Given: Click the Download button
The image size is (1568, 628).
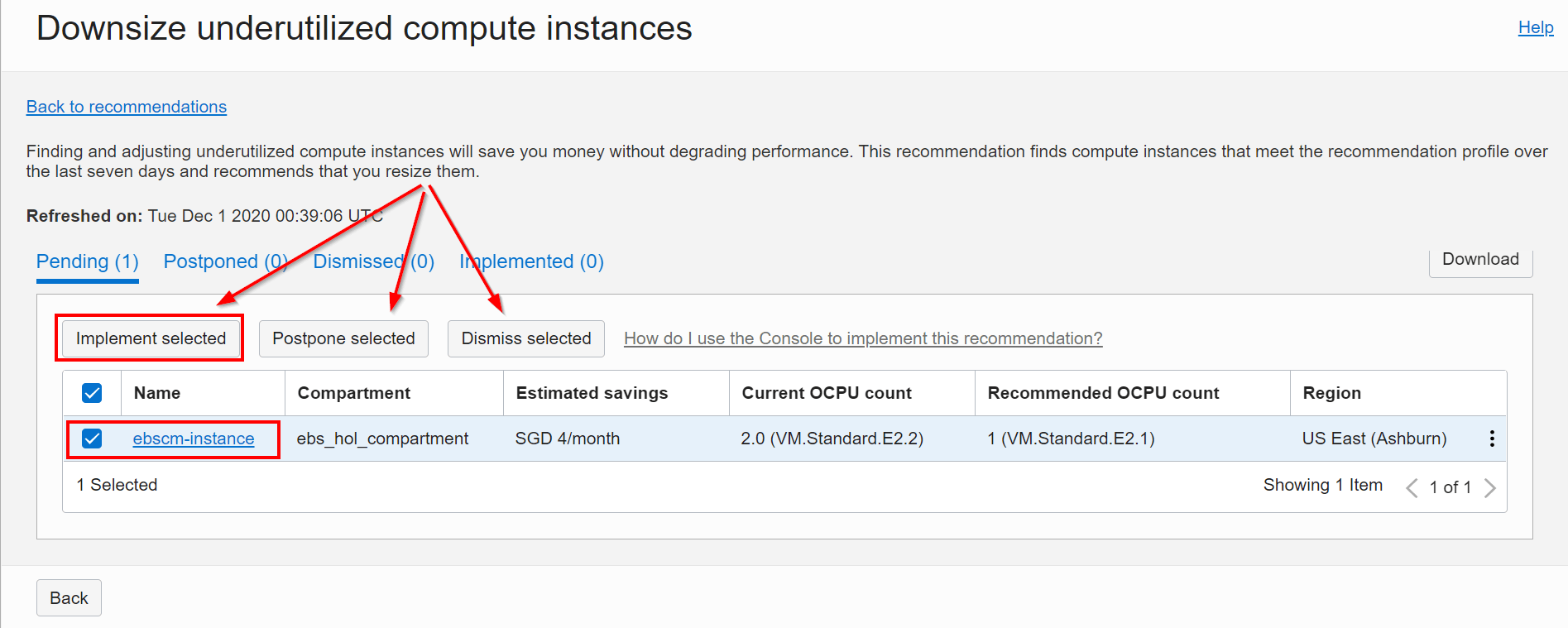Looking at the screenshot, I should (x=1480, y=258).
